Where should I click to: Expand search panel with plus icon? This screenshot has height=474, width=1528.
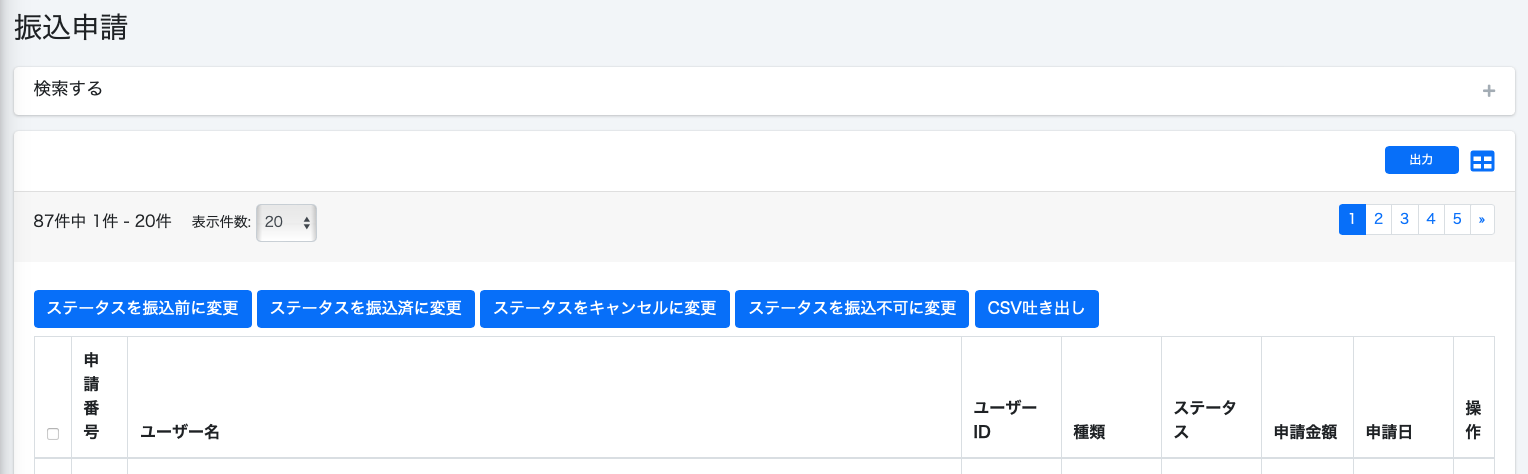[x=1488, y=91]
